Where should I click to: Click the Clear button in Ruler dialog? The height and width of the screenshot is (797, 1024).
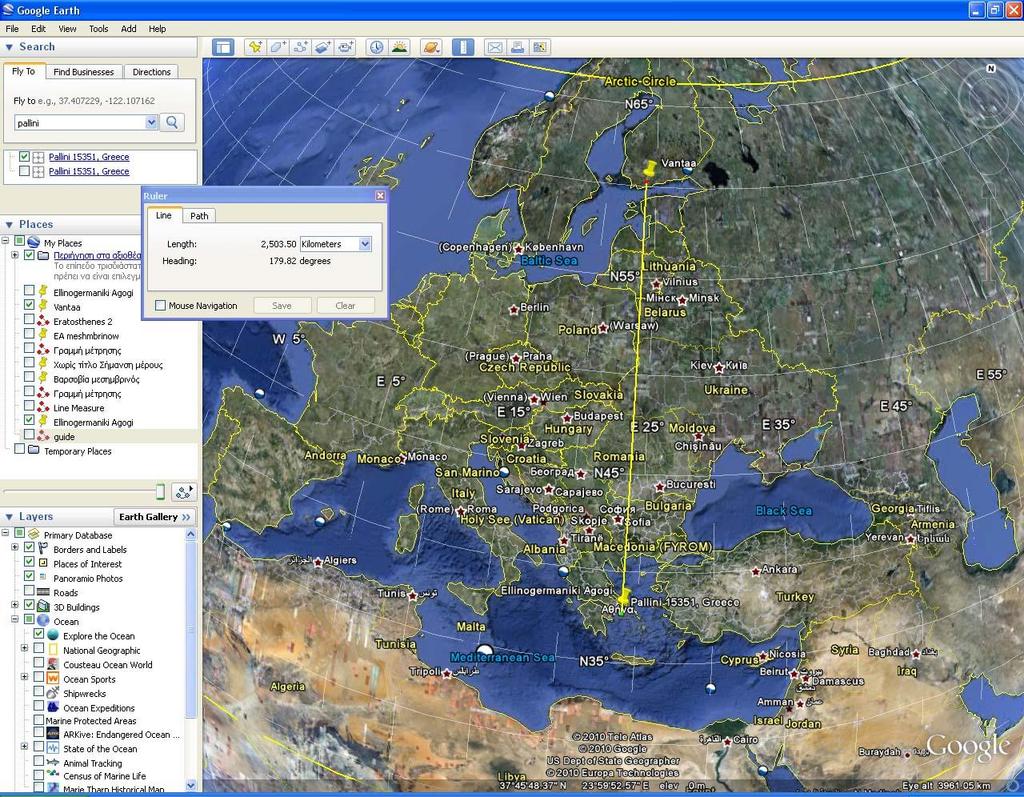click(345, 306)
